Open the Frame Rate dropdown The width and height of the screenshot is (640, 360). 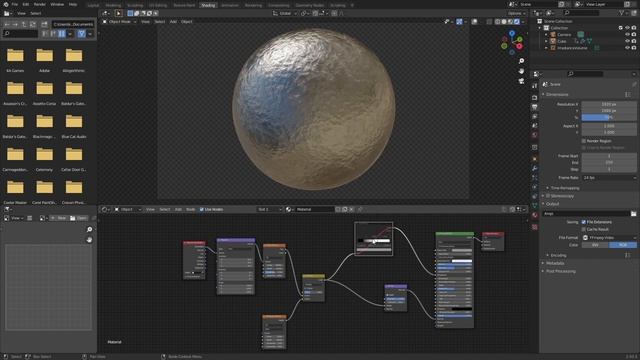tap(609, 178)
